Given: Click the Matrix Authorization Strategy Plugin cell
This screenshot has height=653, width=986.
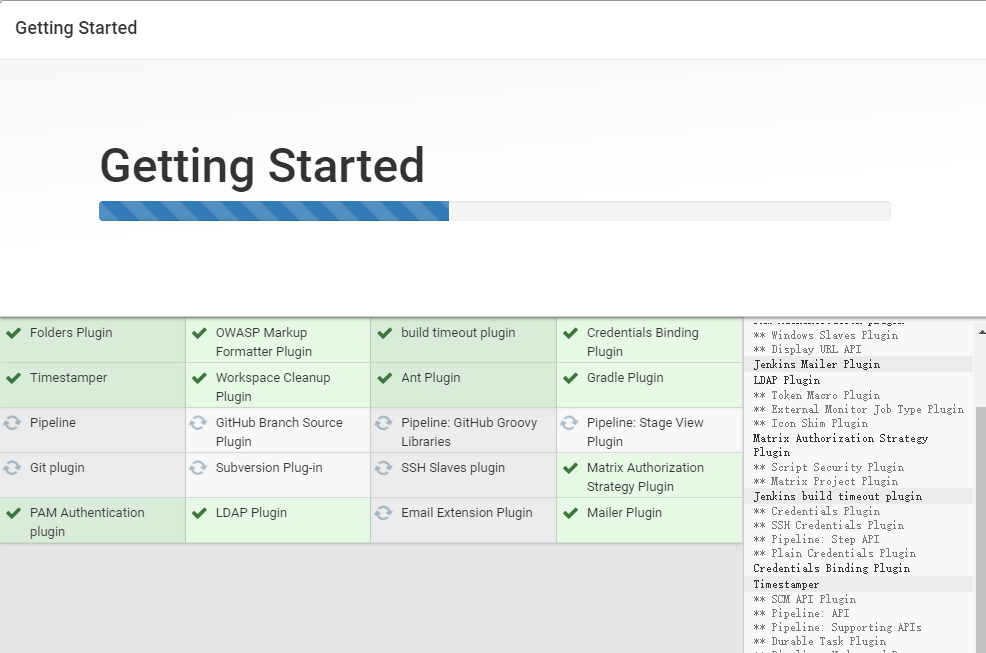Looking at the screenshot, I should pyautogui.click(x=650, y=476).
